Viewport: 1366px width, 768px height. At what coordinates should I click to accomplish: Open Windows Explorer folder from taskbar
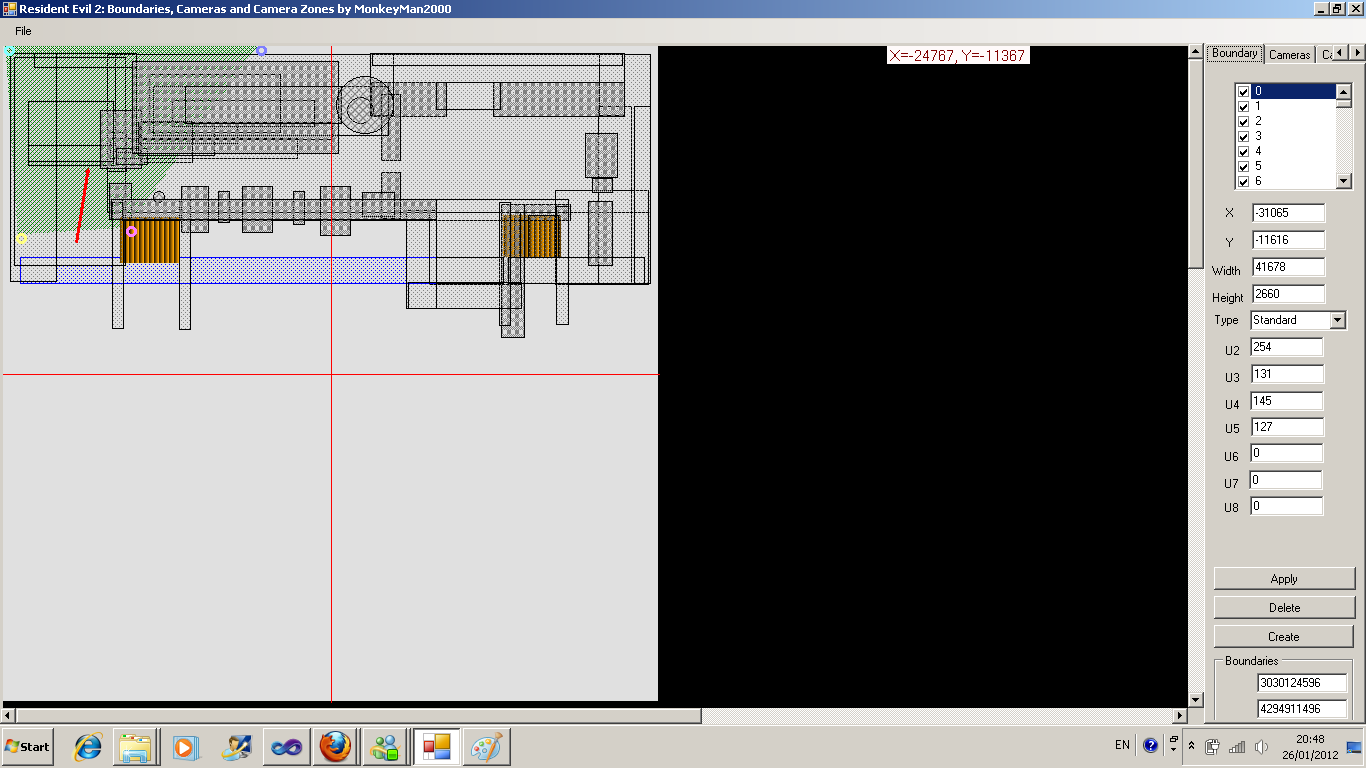tap(136, 747)
